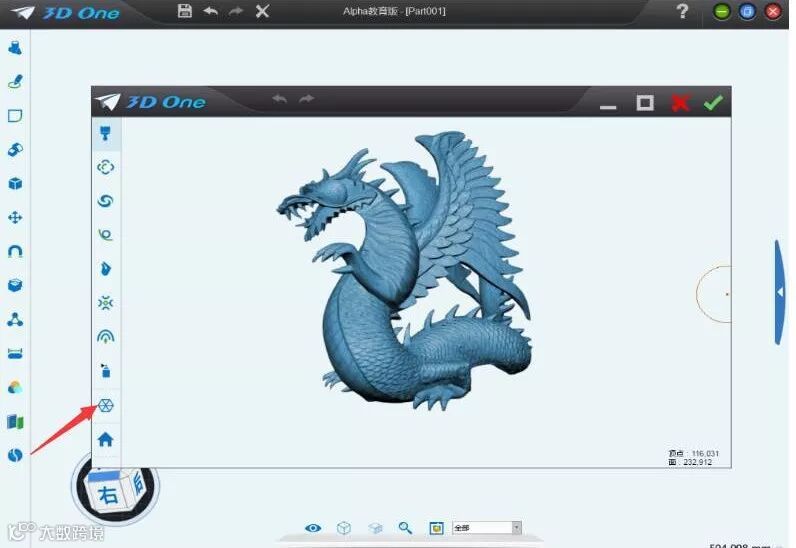Click the blue-green book icon in sidebar

click(x=15, y=422)
